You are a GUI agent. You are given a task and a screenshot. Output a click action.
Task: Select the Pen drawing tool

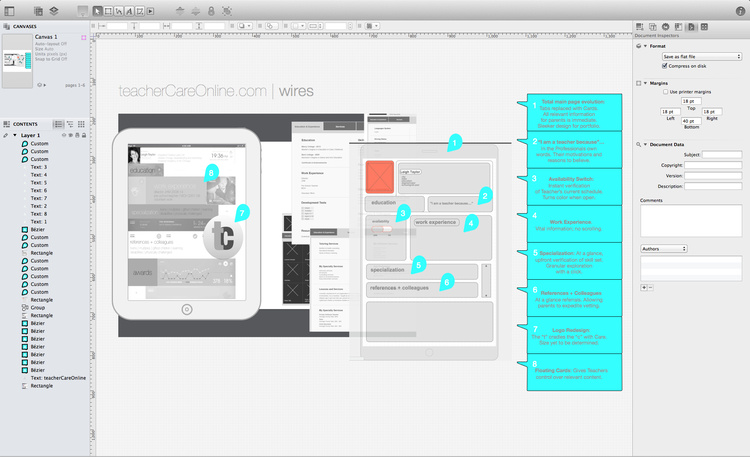[x=140, y=11]
